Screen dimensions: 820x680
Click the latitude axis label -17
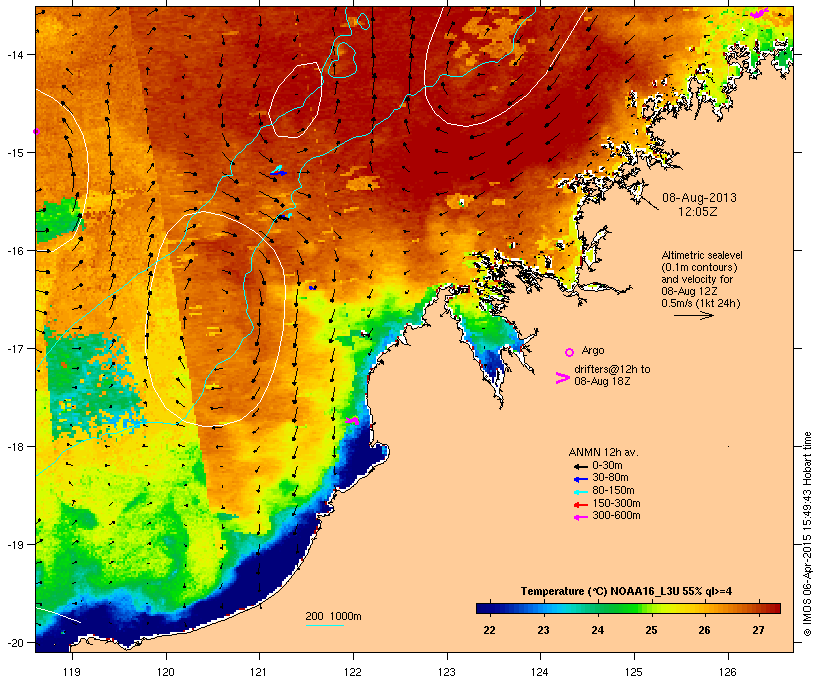pyautogui.click(x=14, y=348)
